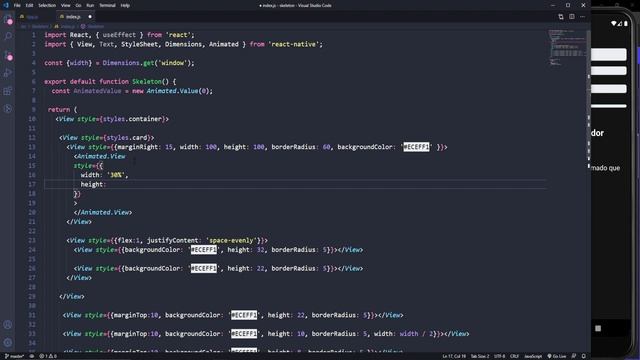Place cursor after 'height:' on line 17
Viewport: 640px width, 360px height.
(106, 184)
